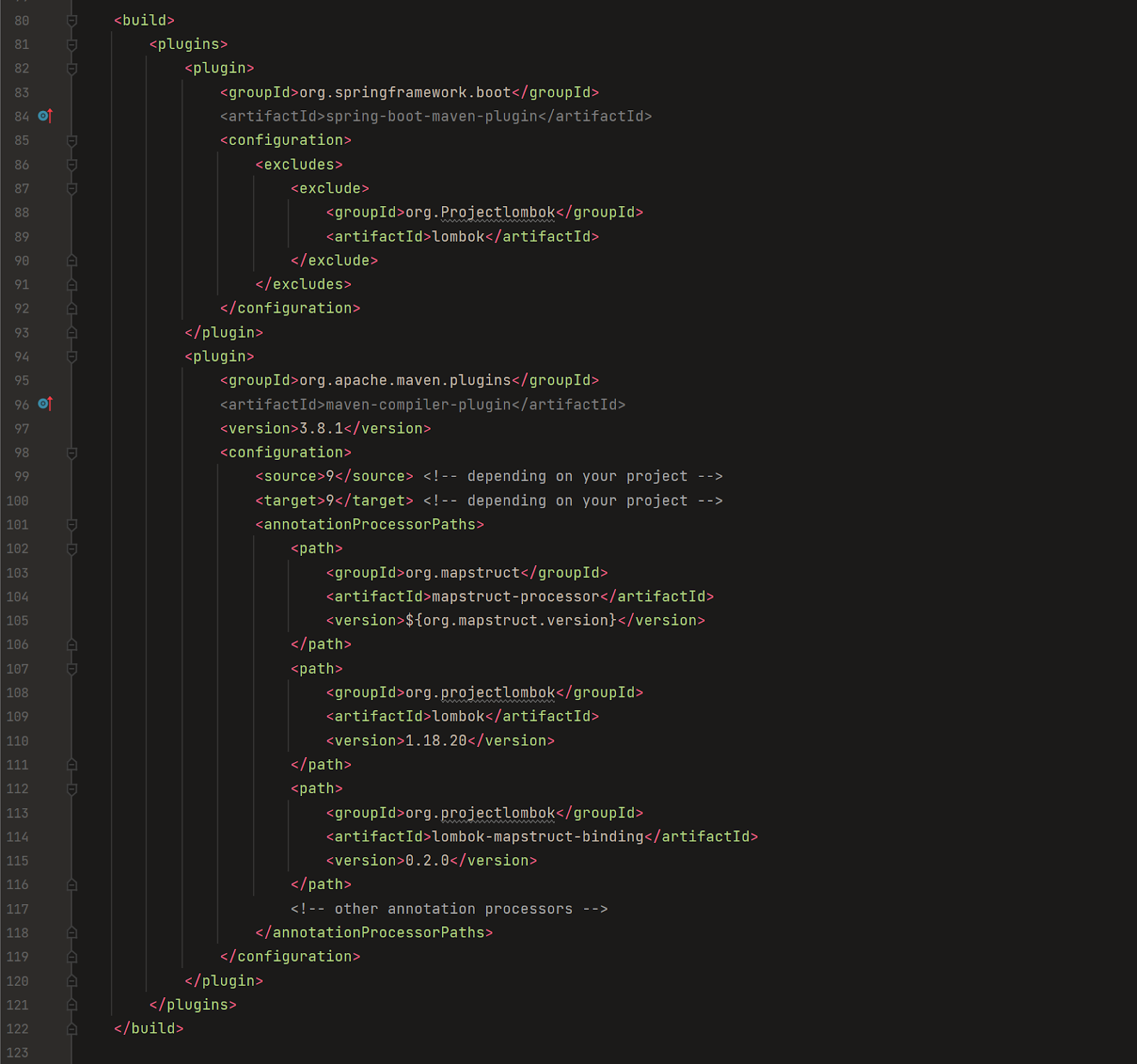Click lombok artifactId text on line 109
This screenshot has height=1064, width=1137.
click(458, 716)
